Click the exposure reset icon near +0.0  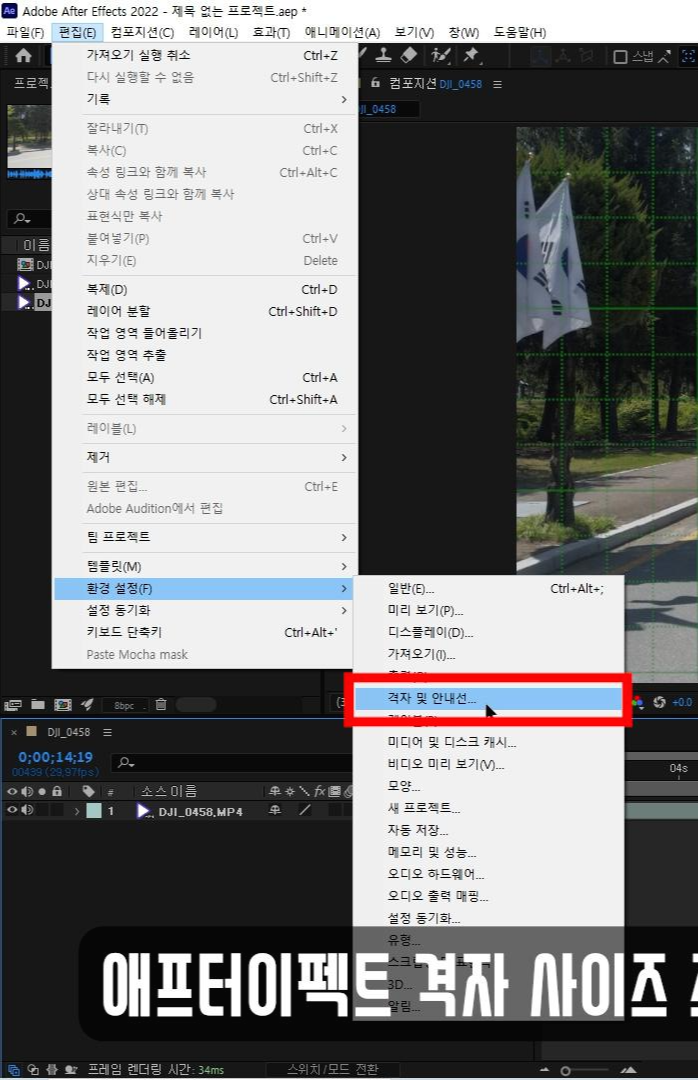(x=659, y=702)
